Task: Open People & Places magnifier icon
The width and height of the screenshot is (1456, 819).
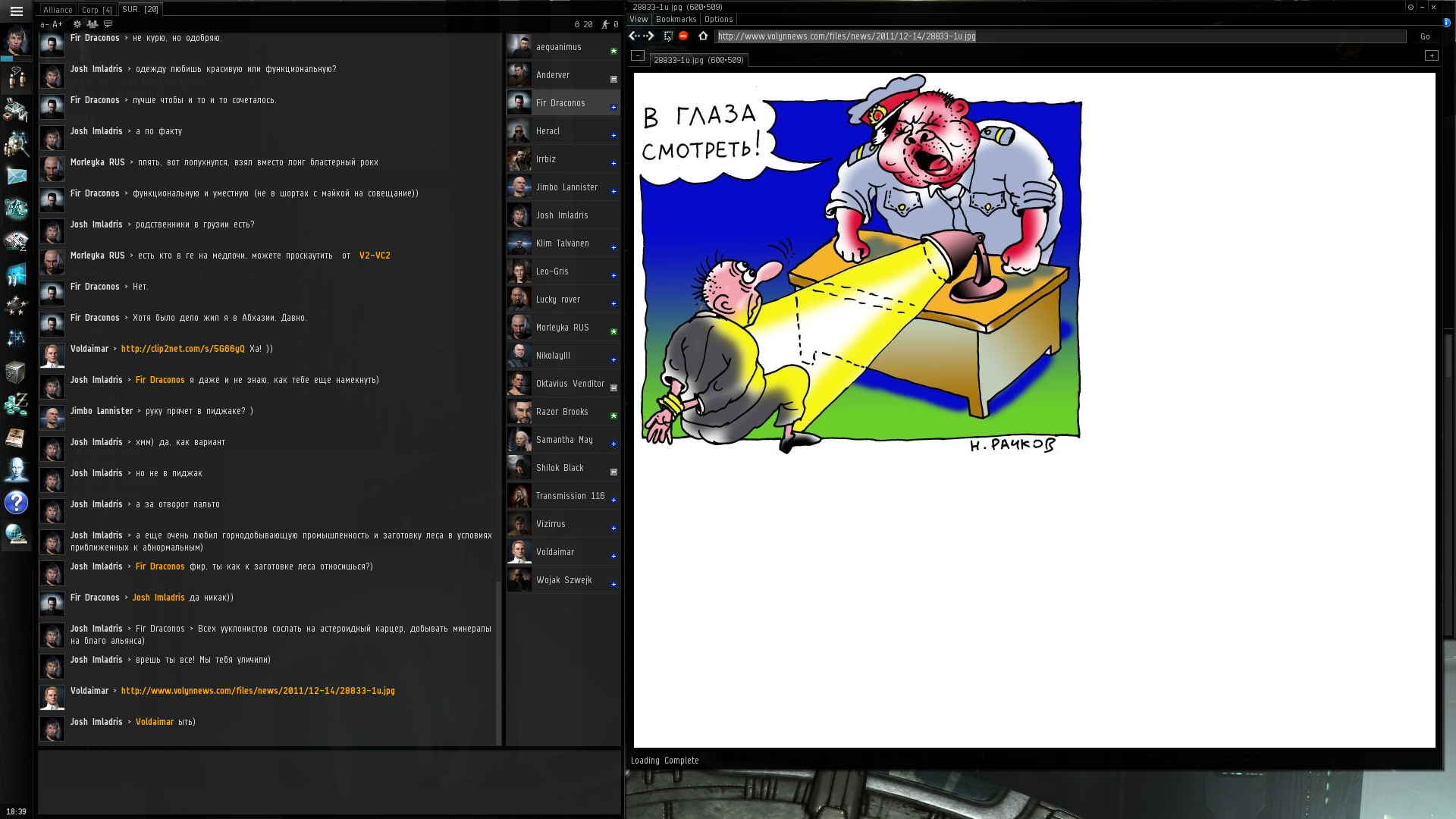Action: (x=16, y=143)
